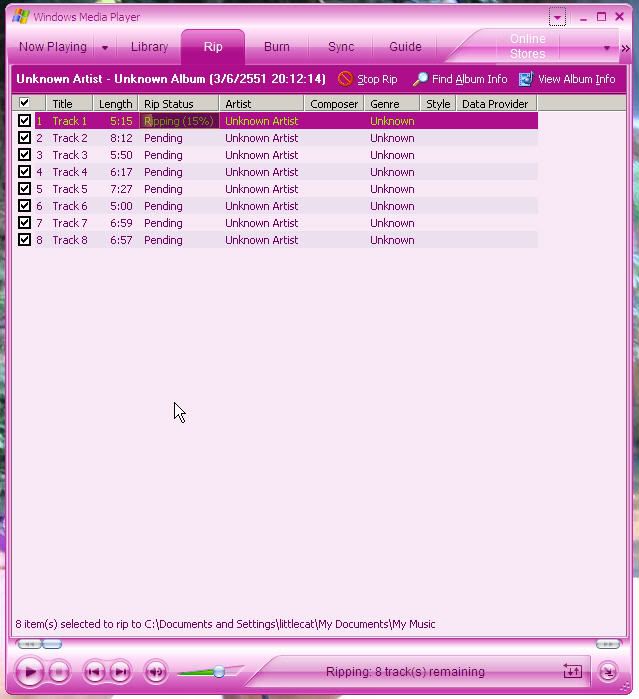The height and width of the screenshot is (699, 639).
Task: Mute the volume speaker icon
Action: coord(156,671)
